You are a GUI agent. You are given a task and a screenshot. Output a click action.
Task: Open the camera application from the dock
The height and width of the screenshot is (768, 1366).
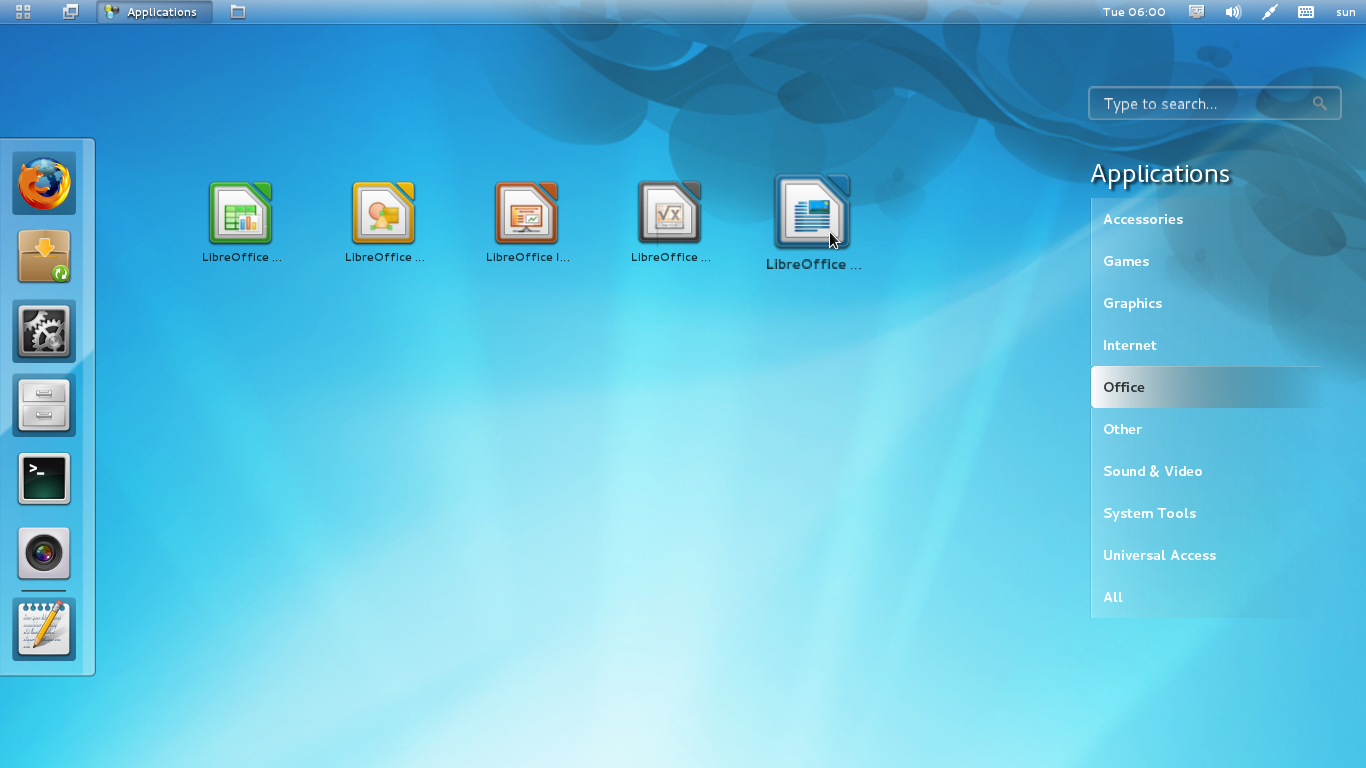(x=44, y=552)
